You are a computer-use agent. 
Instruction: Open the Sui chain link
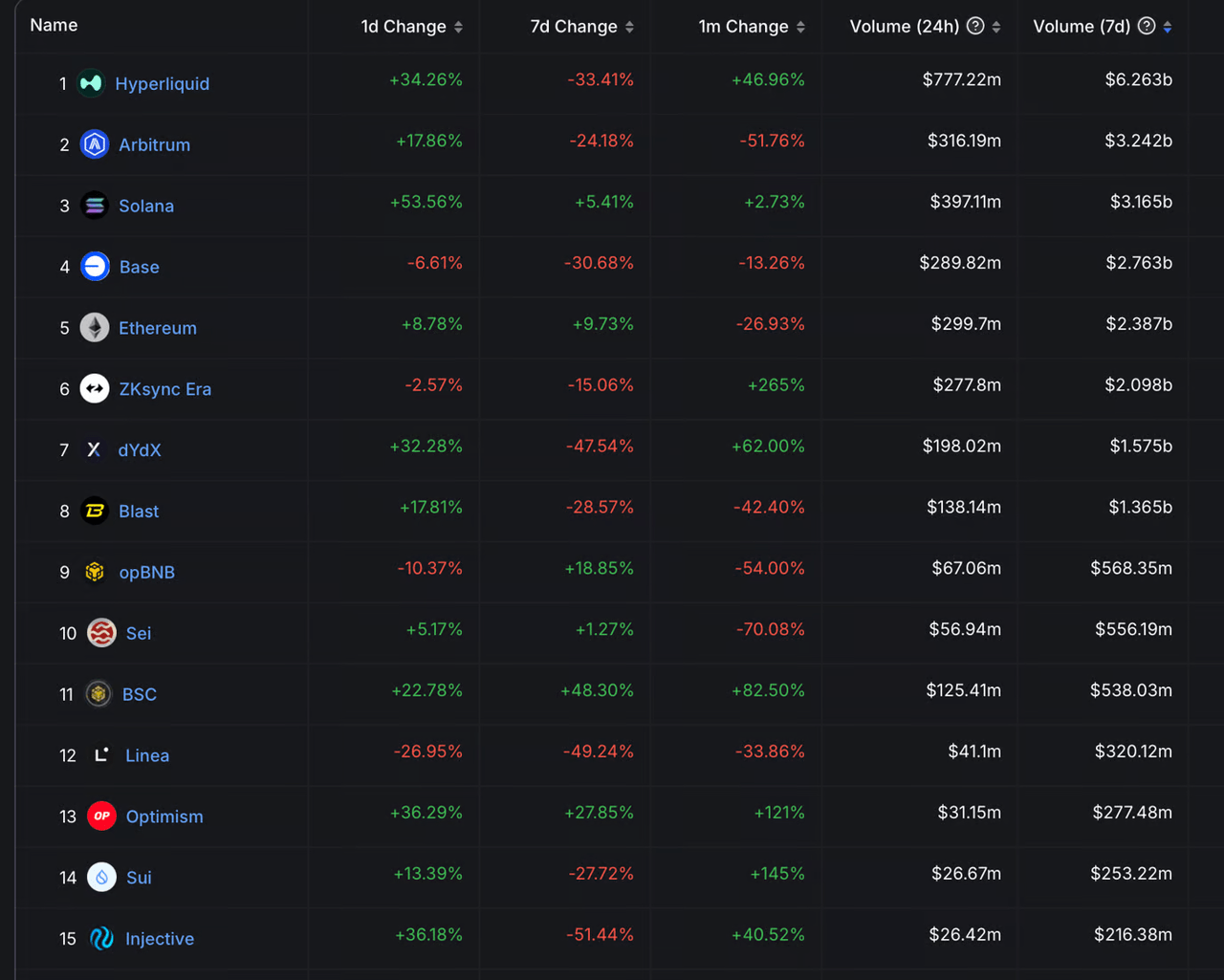pyautogui.click(x=139, y=878)
